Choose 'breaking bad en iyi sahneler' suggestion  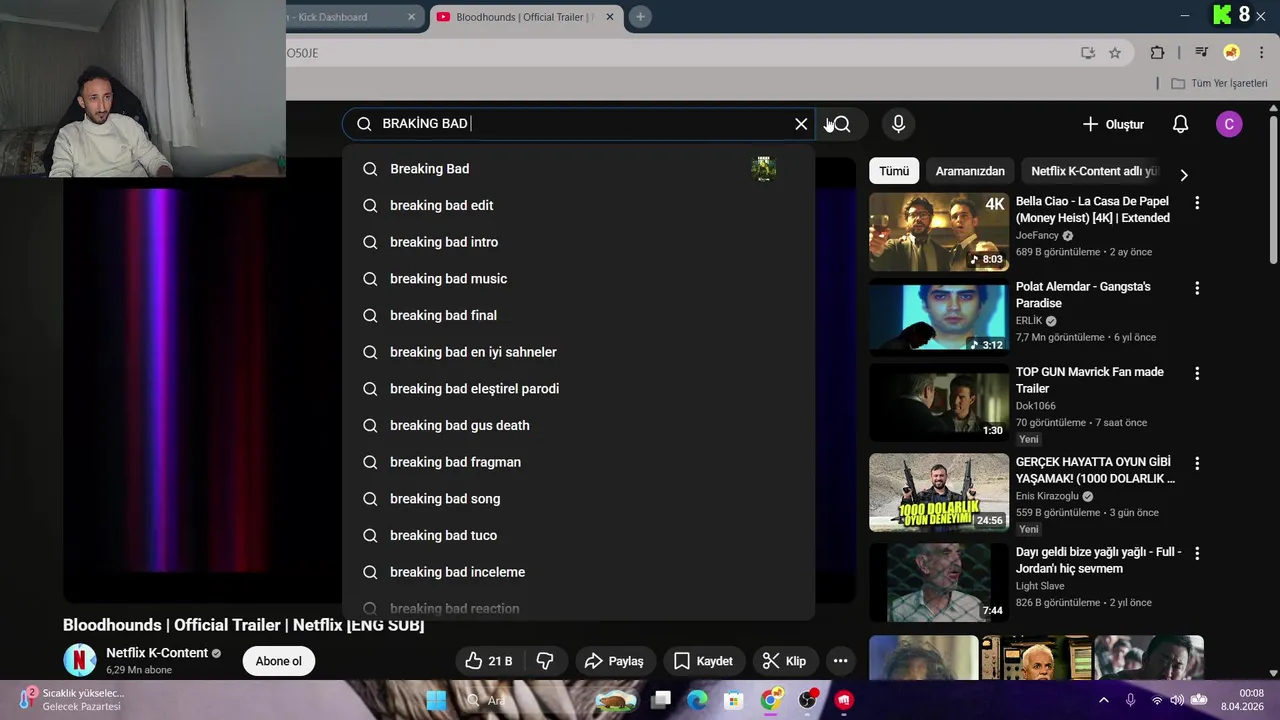(578, 352)
